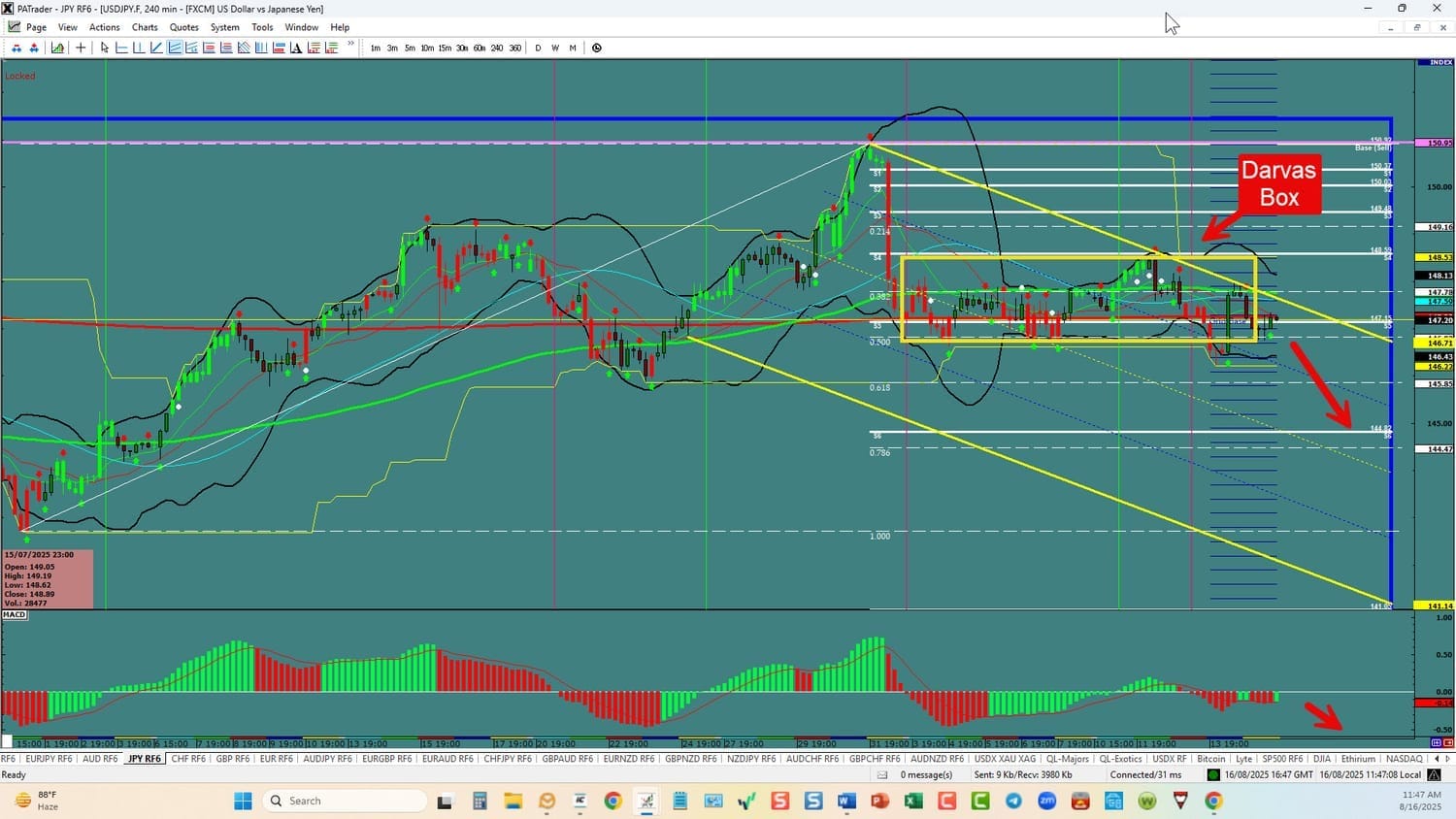Open the Windows Start menu
The image size is (1456, 819).
click(243, 801)
